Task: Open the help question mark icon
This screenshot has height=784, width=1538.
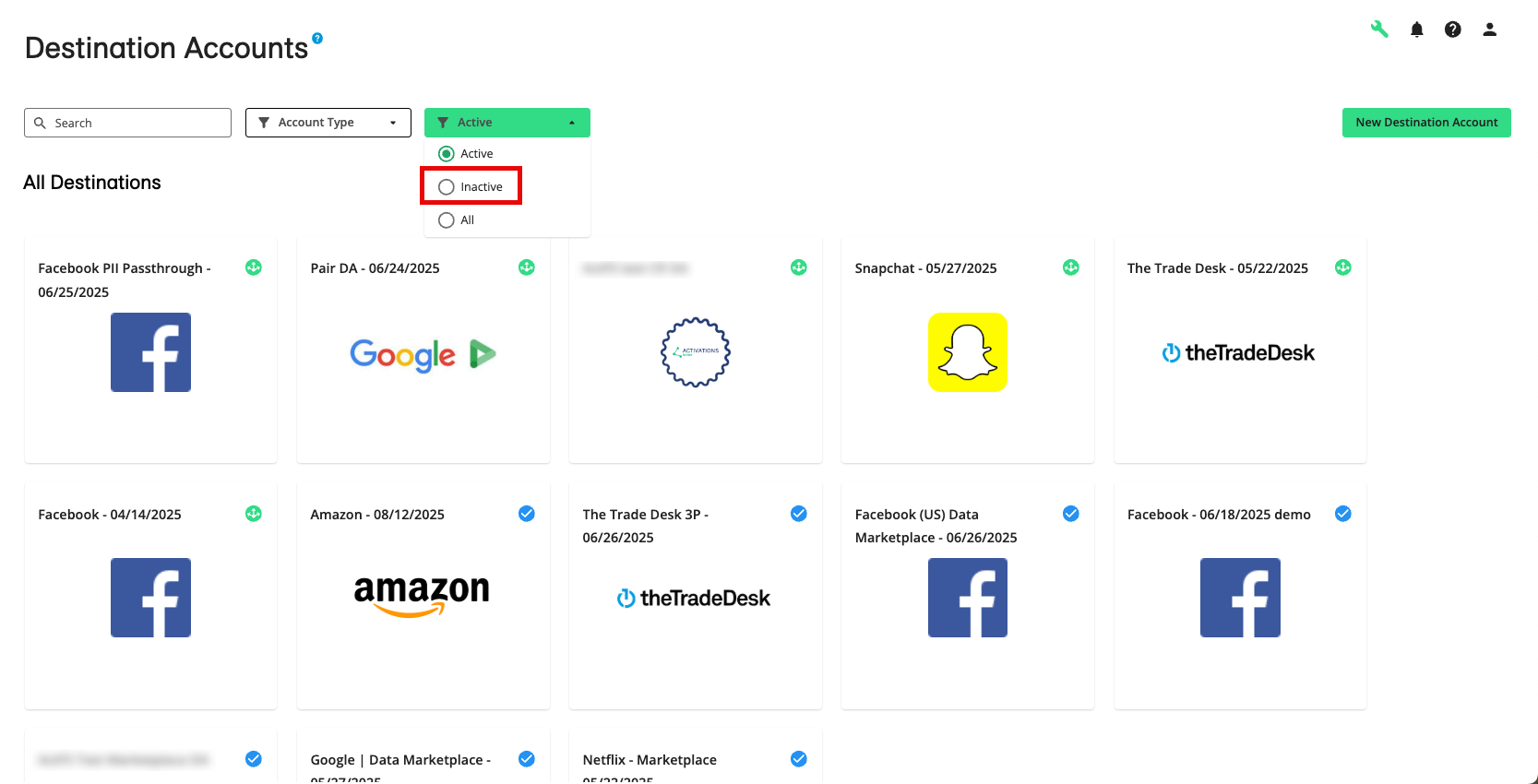Action: (x=1453, y=30)
